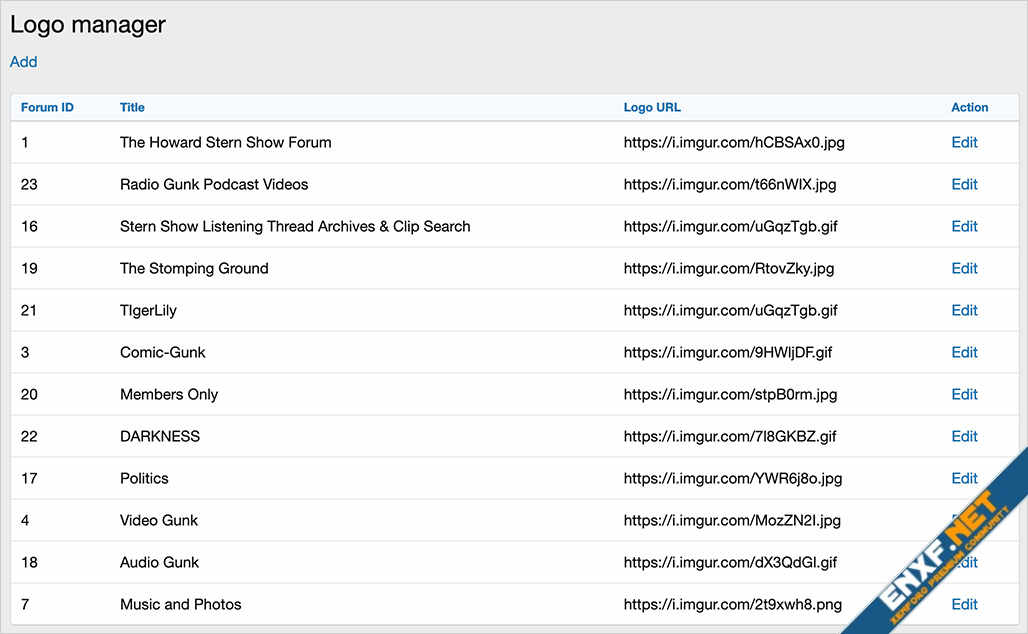This screenshot has width=1028, height=634.
Task: Edit the Members Only row
Action: pos(964,394)
